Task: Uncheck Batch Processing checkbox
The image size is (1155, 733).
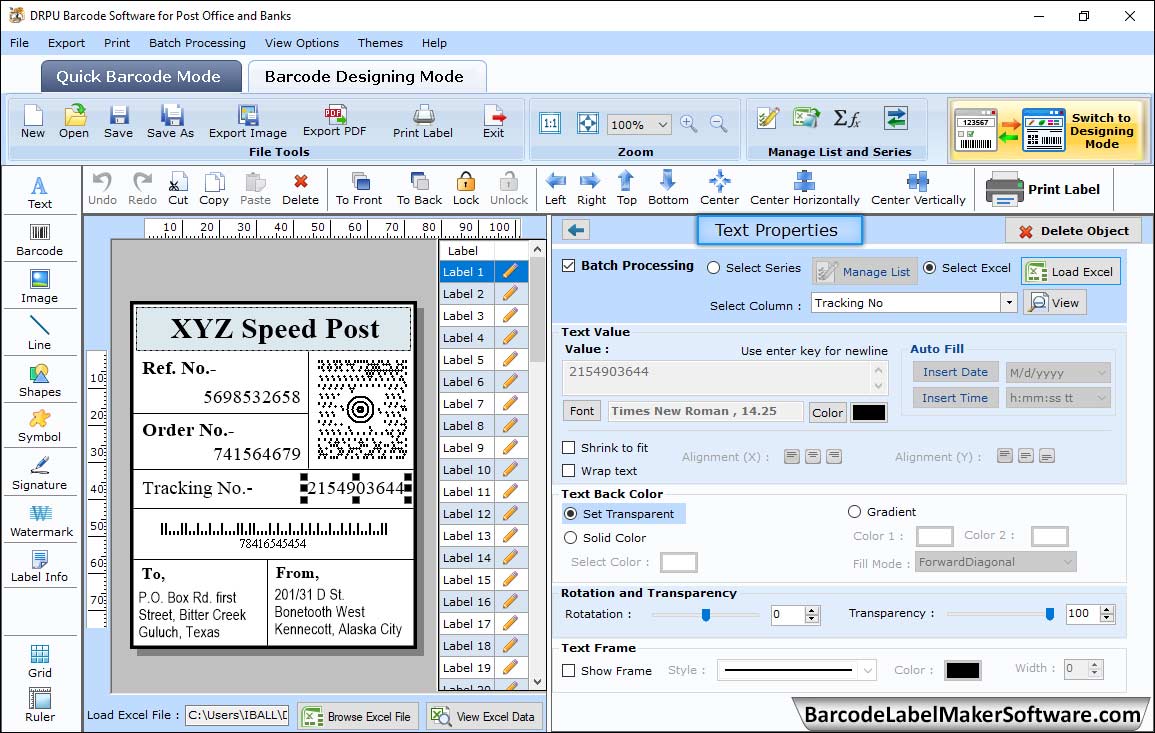Action: [569, 265]
